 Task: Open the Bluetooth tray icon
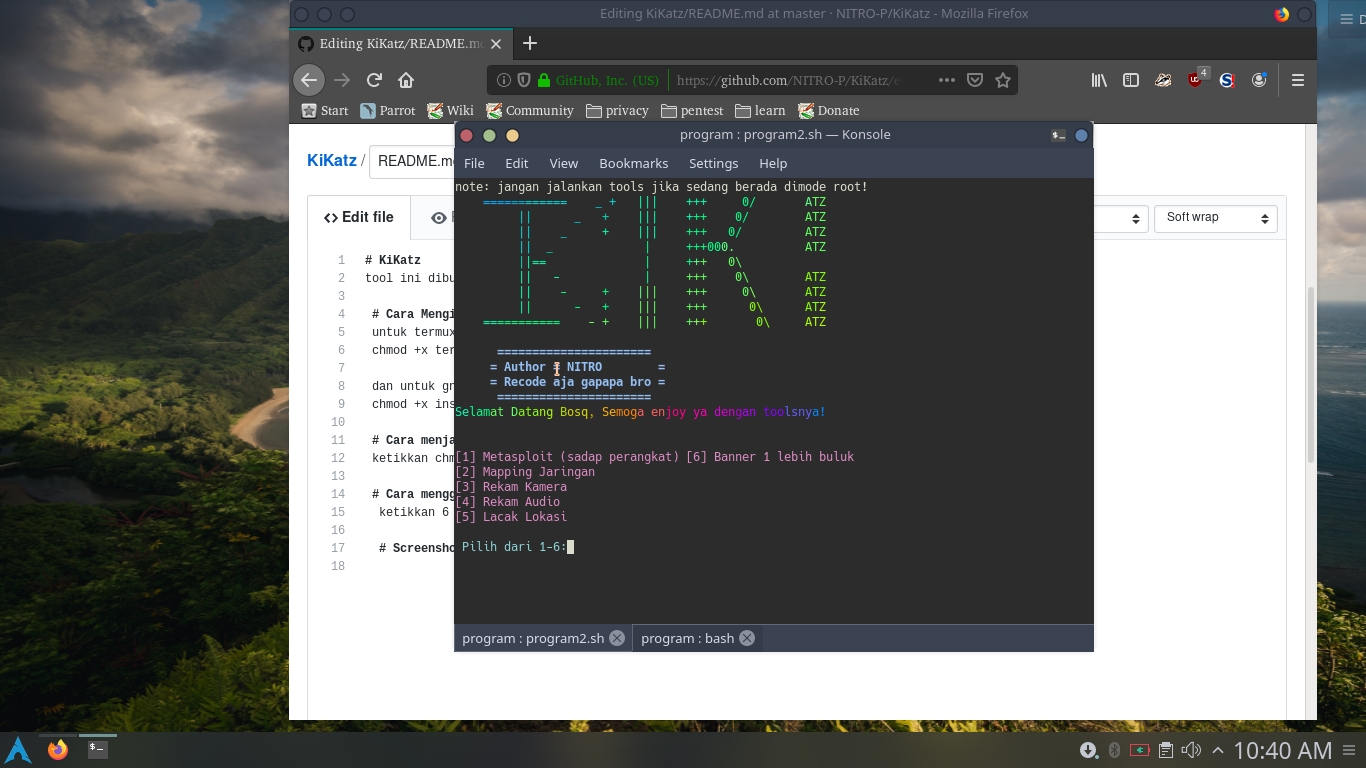pos(1114,750)
